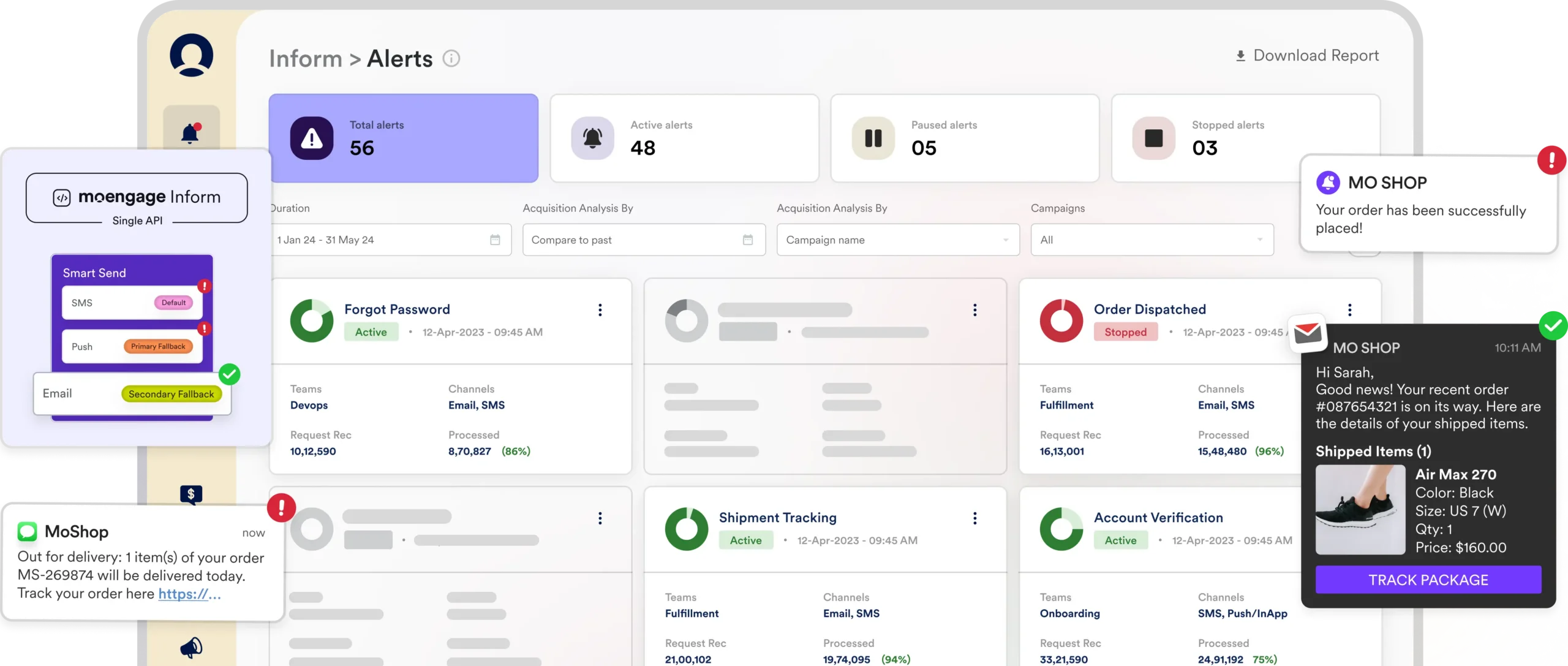Open the user profile avatar
This screenshot has height=666, width=1568.
[x=191, y=55]
